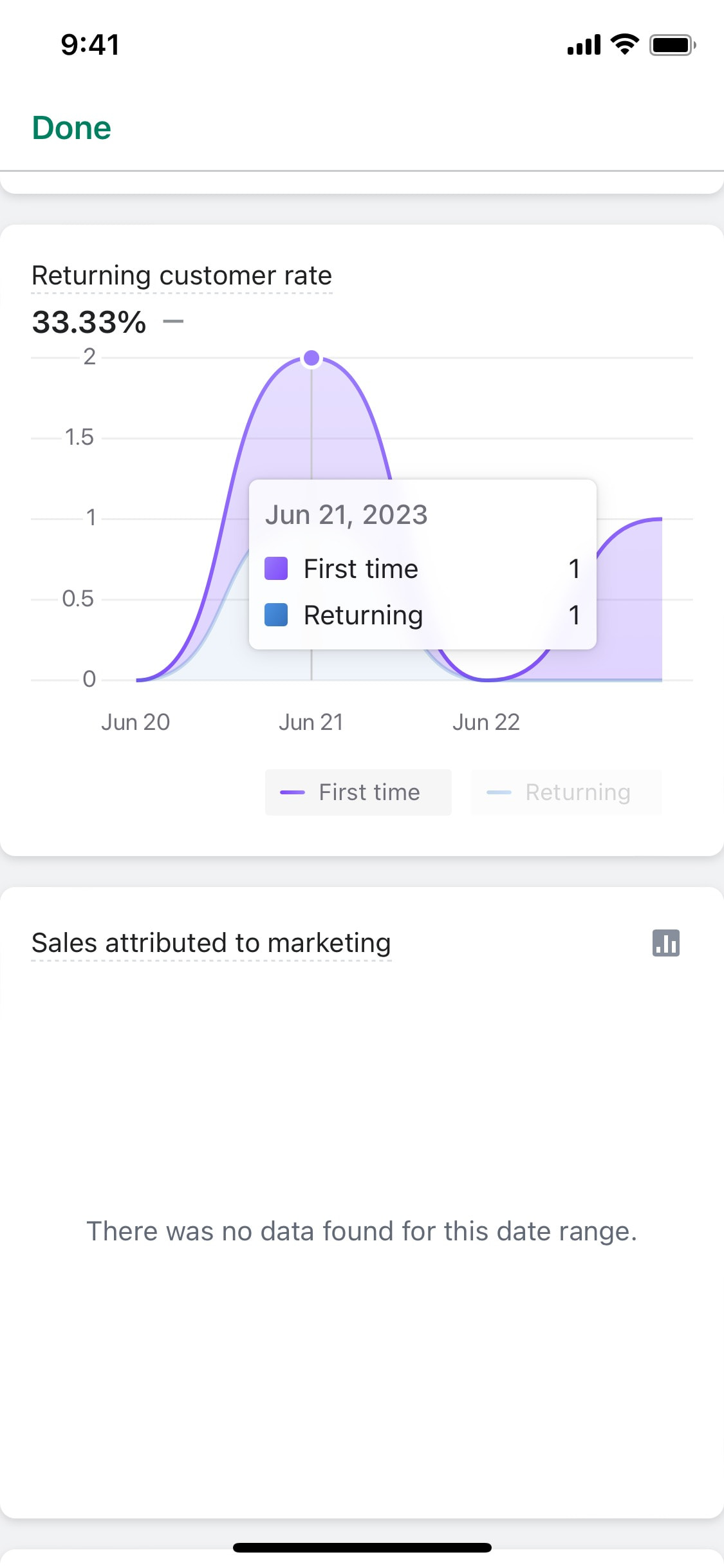Open Returning customer rate report title
This screenshot has height=1568, width=724.
[181, 275]
